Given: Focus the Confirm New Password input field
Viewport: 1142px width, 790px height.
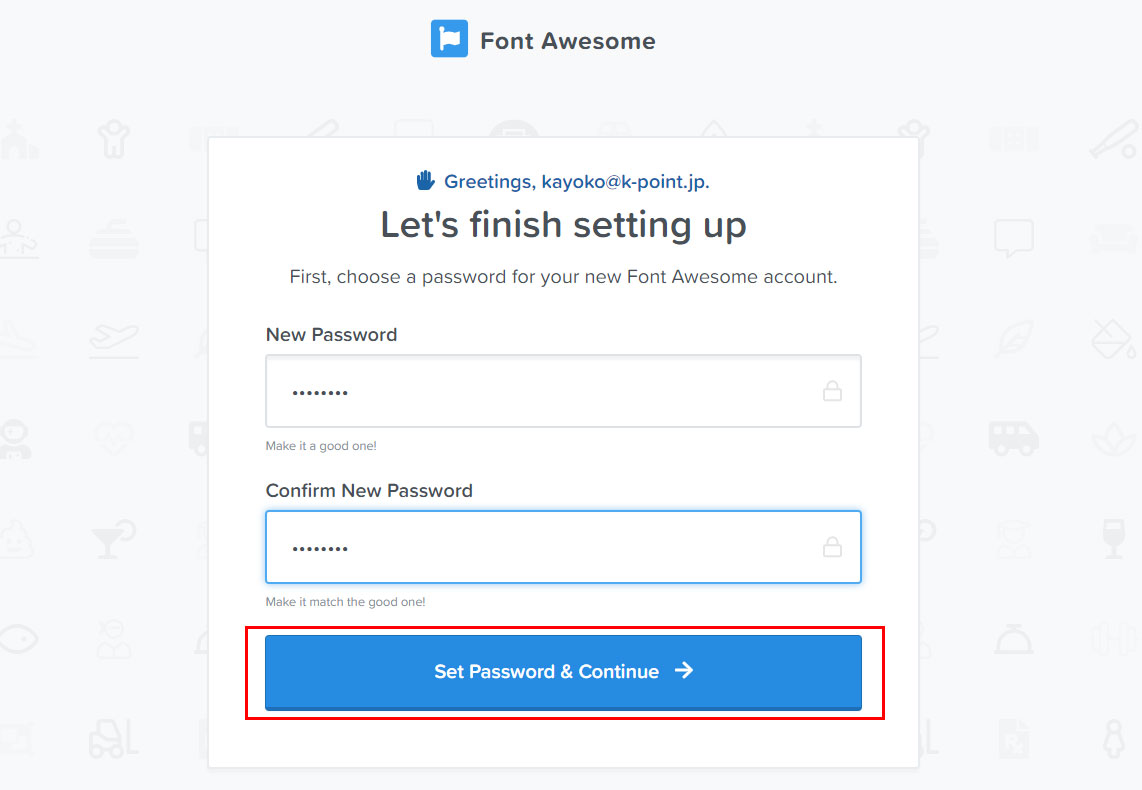Looking at the screenshot, I should (540, 547).
